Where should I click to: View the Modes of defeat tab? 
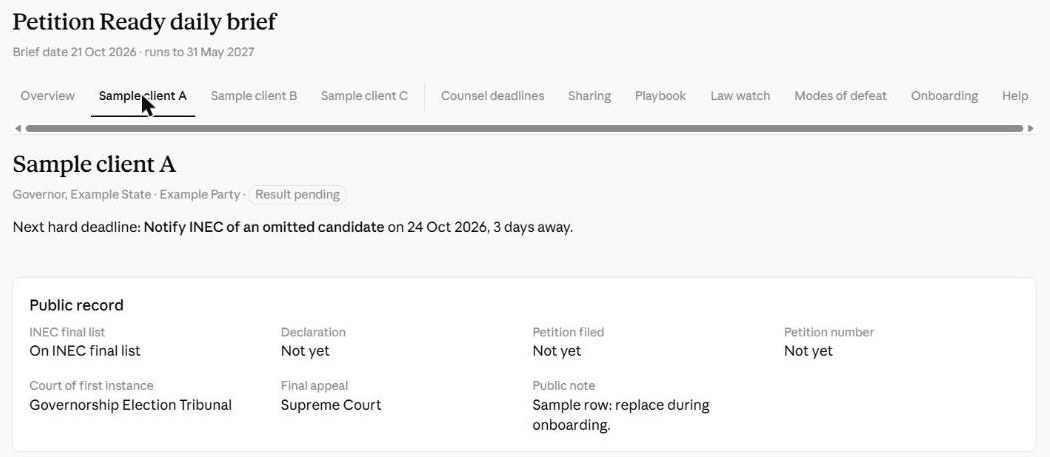click(840, 96)
